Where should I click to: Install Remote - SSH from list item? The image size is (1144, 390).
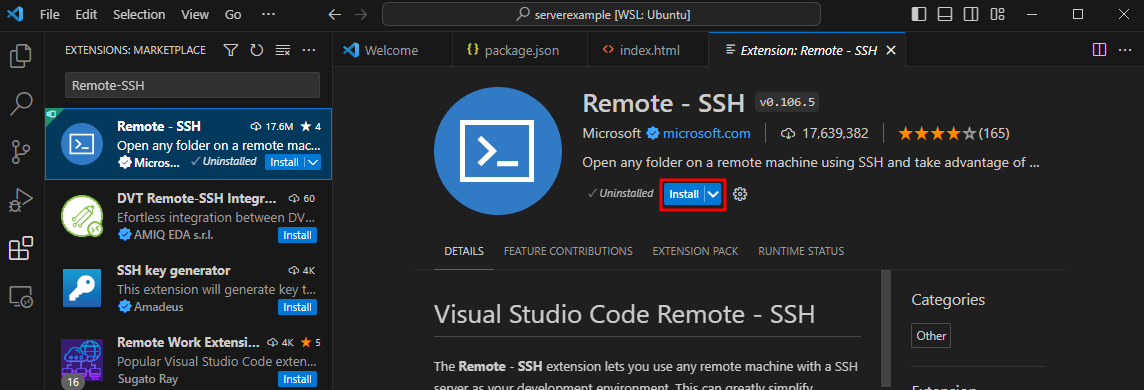click(x=285, y=162)
